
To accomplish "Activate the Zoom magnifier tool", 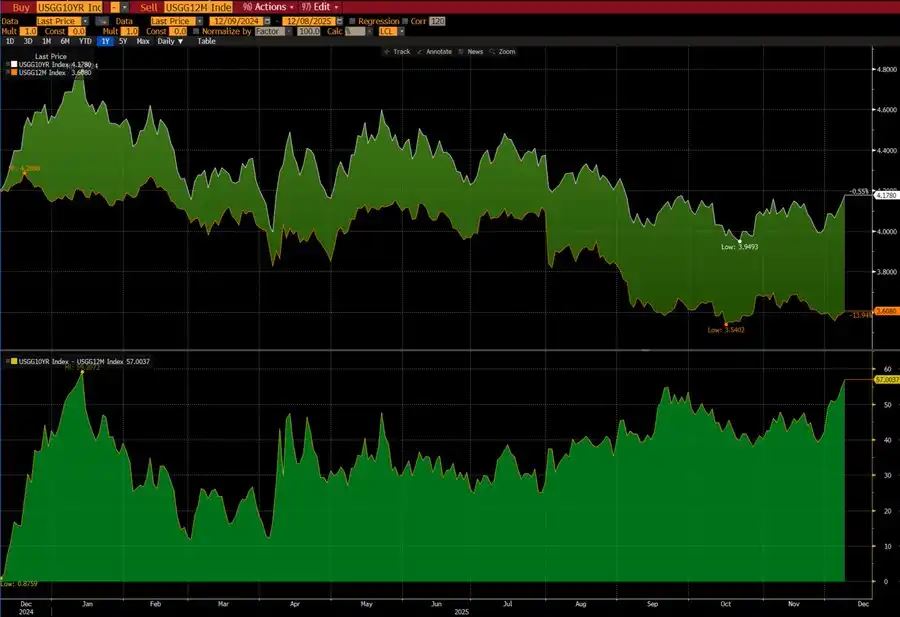I will click(503, 52).
